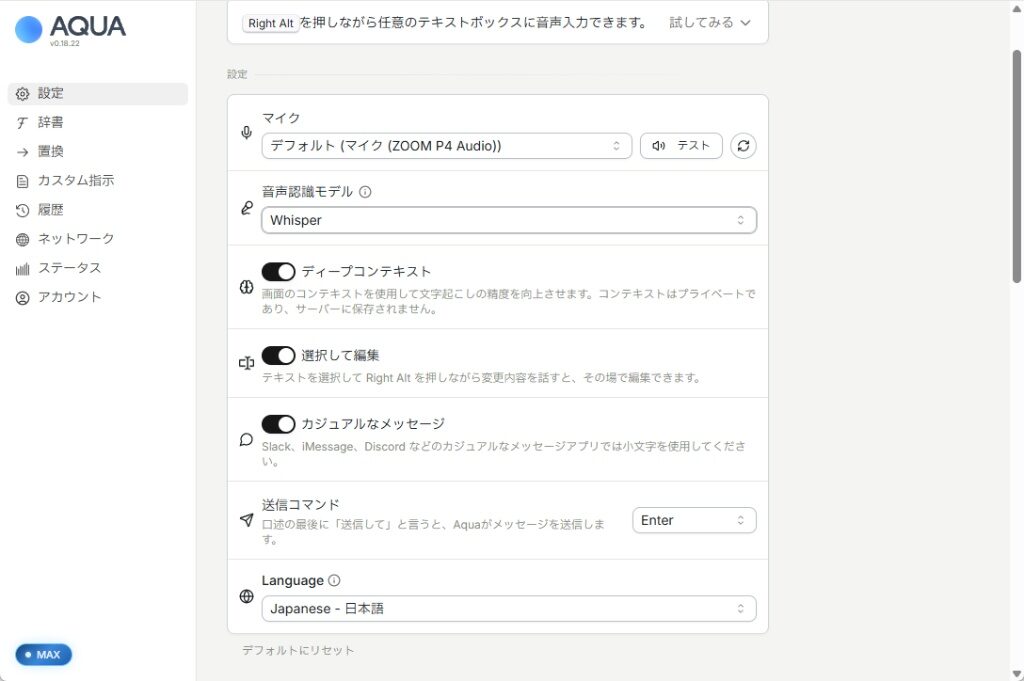
Task: Click the arrow icon beside 置換
Action: point(22,152)
